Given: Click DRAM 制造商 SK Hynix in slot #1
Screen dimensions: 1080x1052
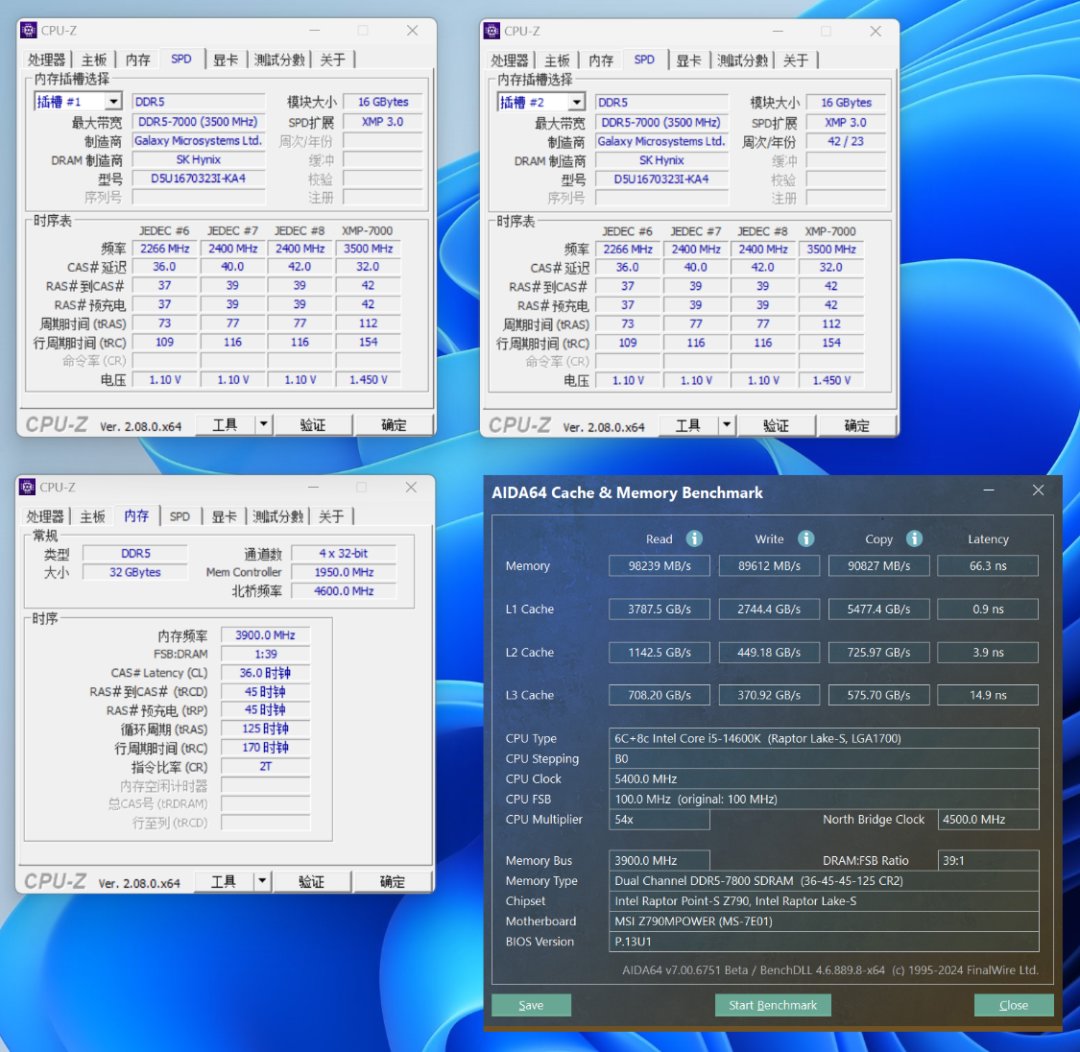Looking at the screenshot, I should [x=198, y=159].
